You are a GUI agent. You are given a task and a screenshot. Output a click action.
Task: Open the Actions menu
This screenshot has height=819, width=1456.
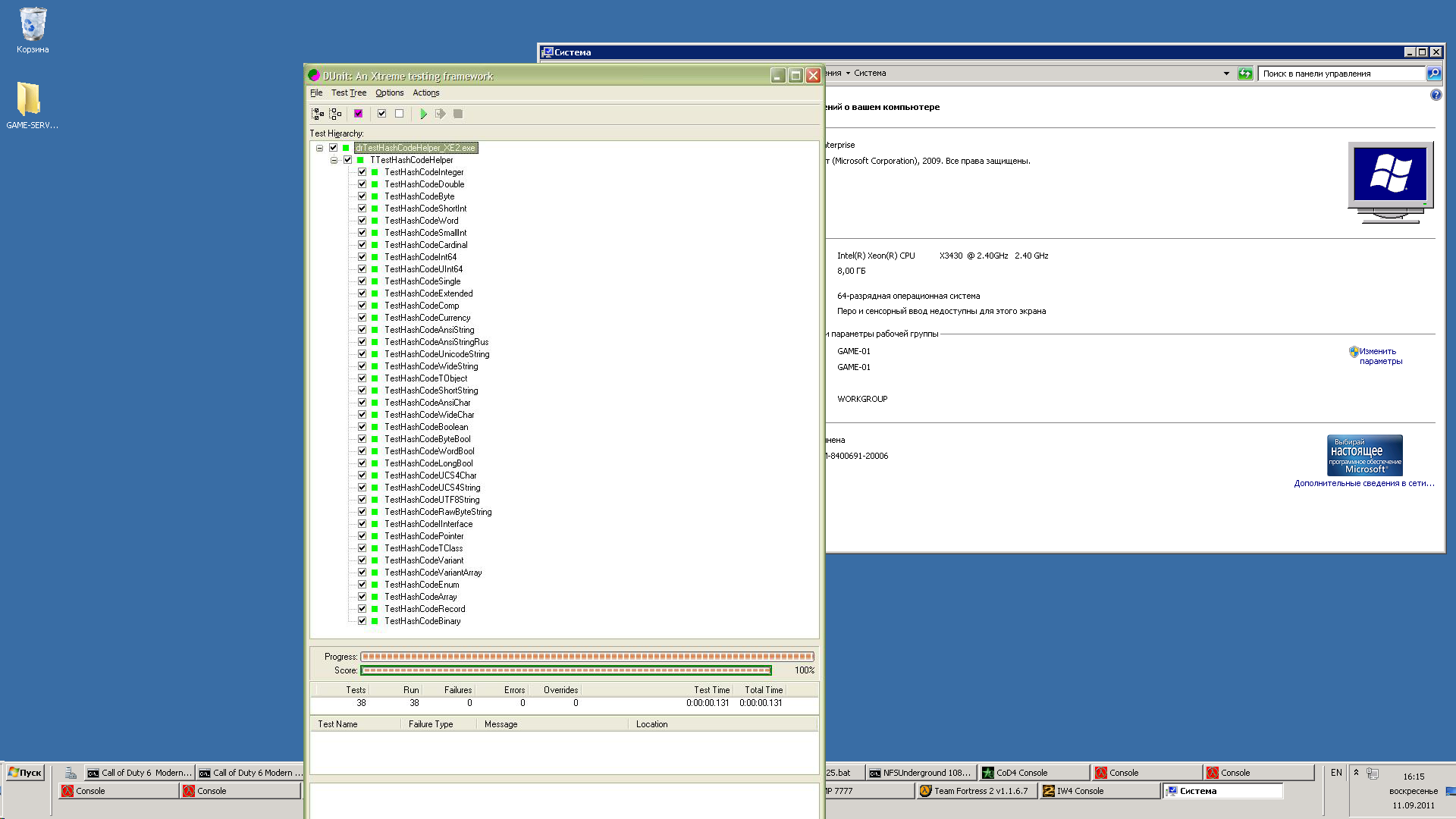coord(426,93)
